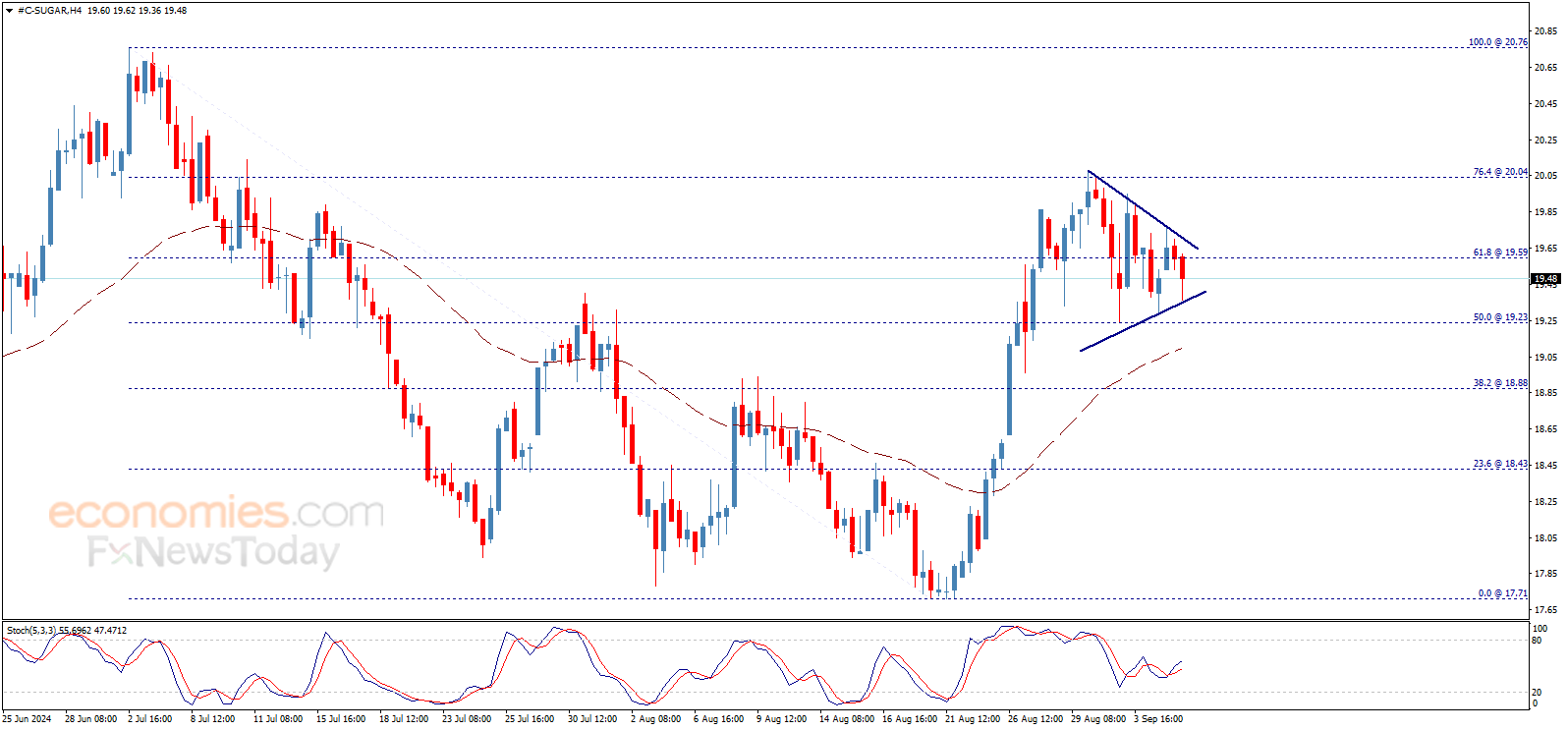Click the 19.05 price axis value

[1545, 358]
